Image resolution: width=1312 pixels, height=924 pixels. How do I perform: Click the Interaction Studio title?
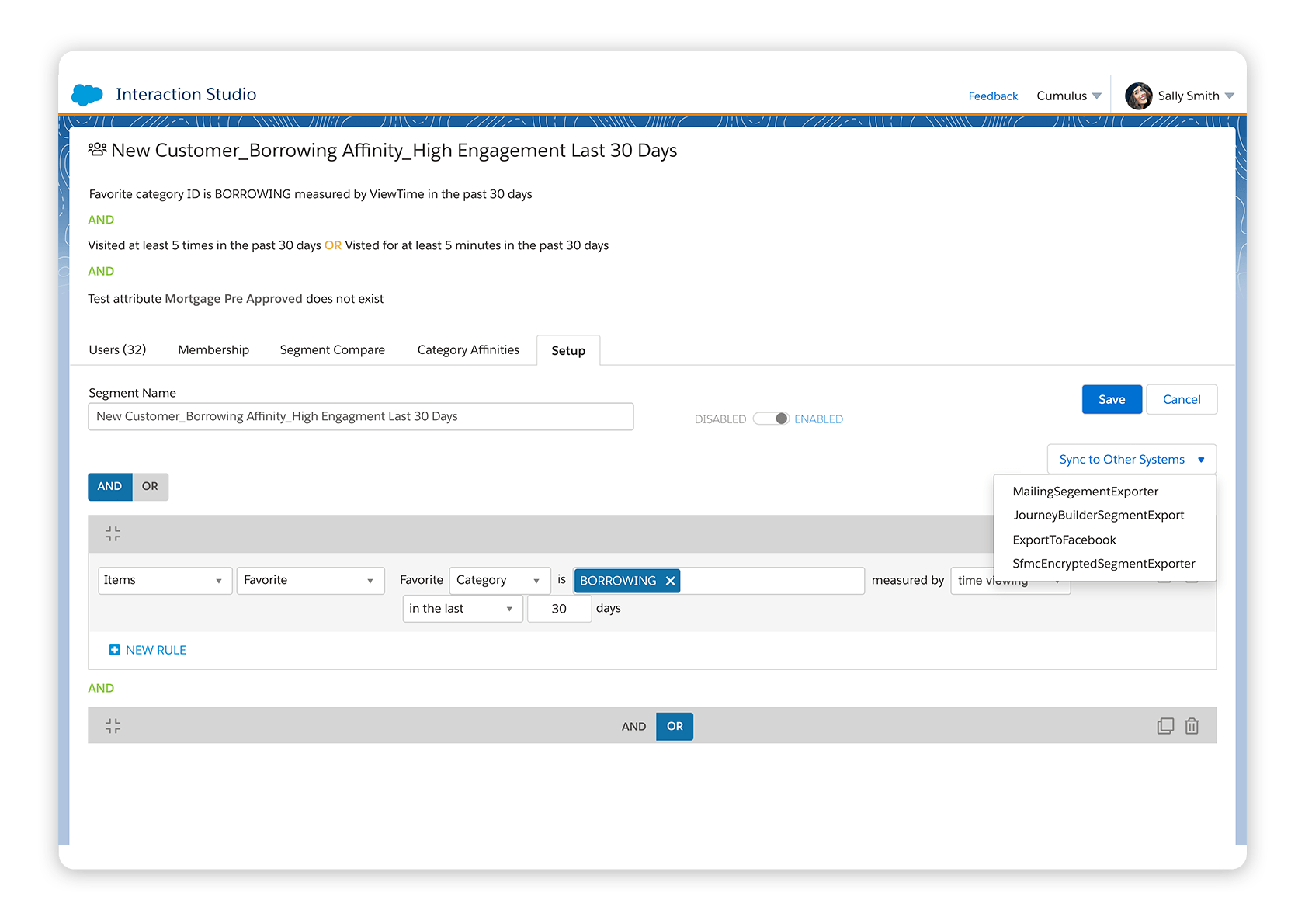tap(186, 95)
